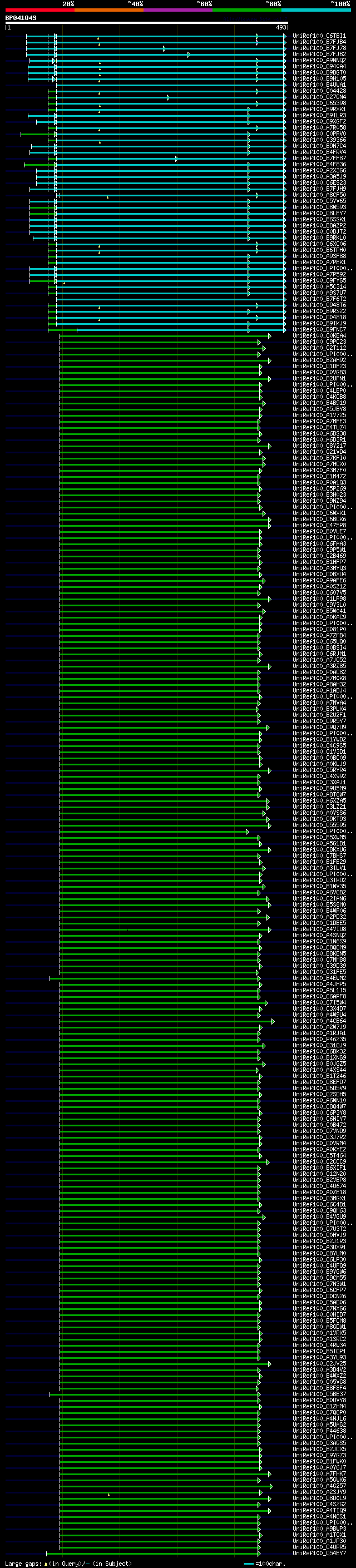Select hit label UniRef100_A9SF88
This screenshot has width=356, height=1568.
click(319, 256)
